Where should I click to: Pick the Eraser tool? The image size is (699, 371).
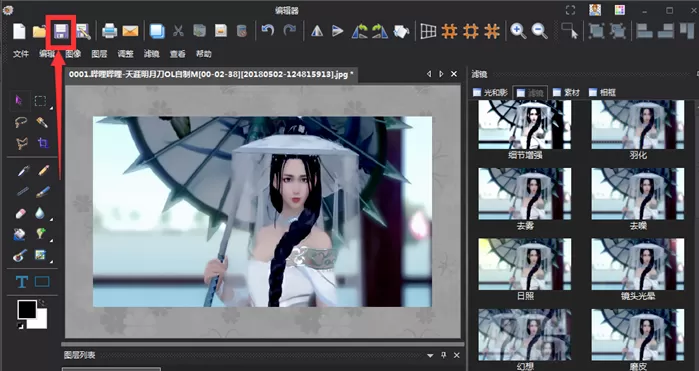tap(21, 214)
